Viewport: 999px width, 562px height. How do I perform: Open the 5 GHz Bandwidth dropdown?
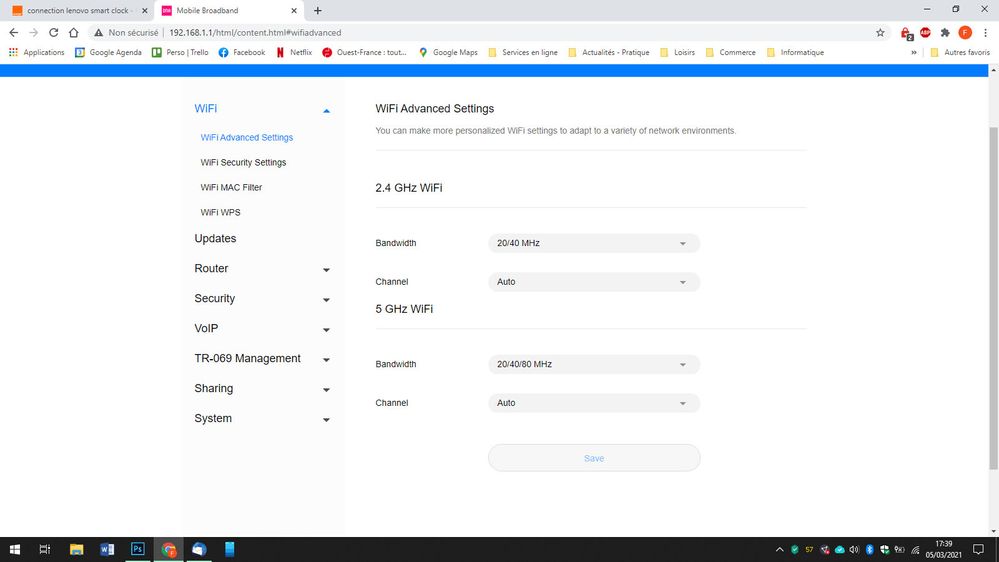pos(593,364)
